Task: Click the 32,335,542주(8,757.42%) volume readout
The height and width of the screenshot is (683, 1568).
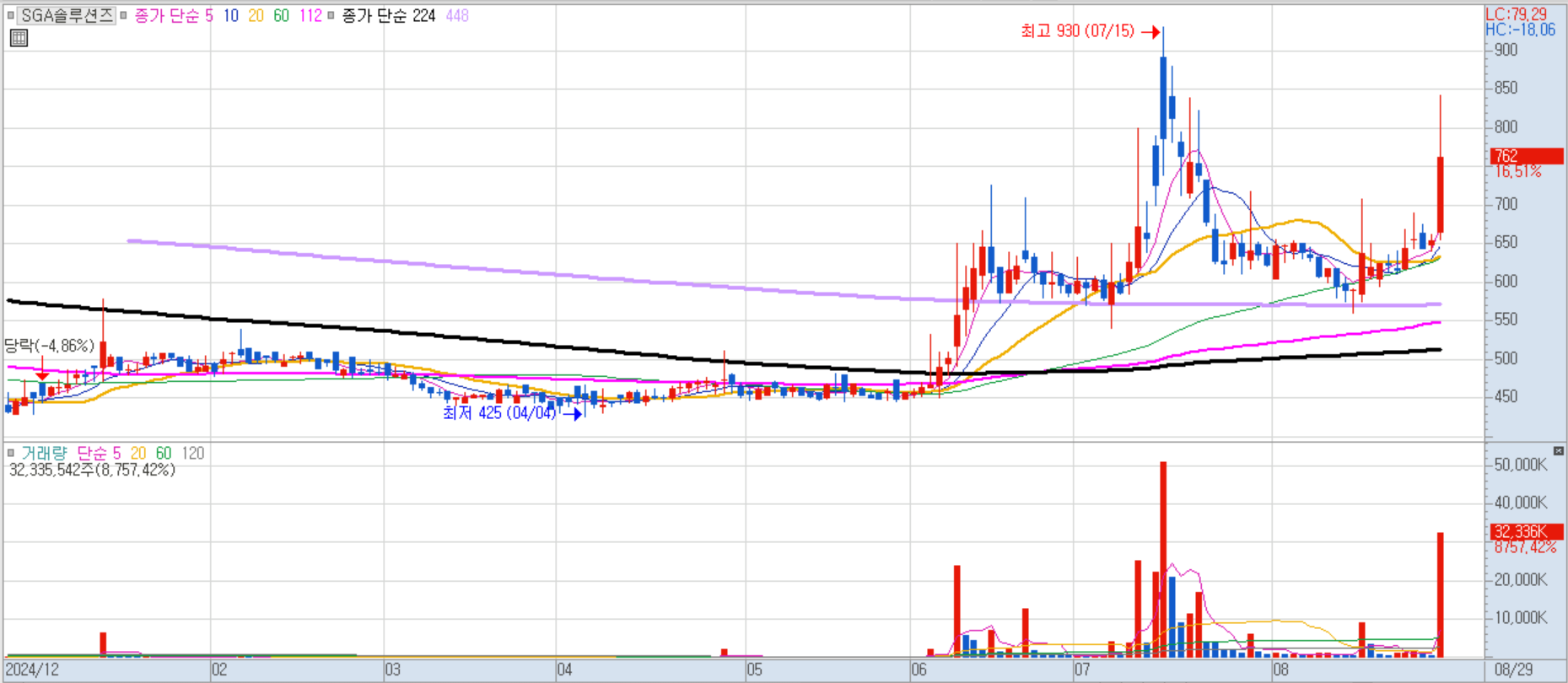Action: pyautogui.click(x=92, y=470)
